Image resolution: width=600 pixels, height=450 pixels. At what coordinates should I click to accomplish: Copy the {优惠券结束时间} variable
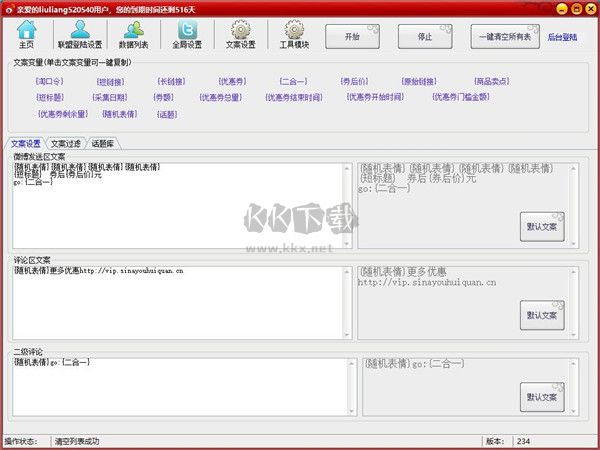coord(294,97)
